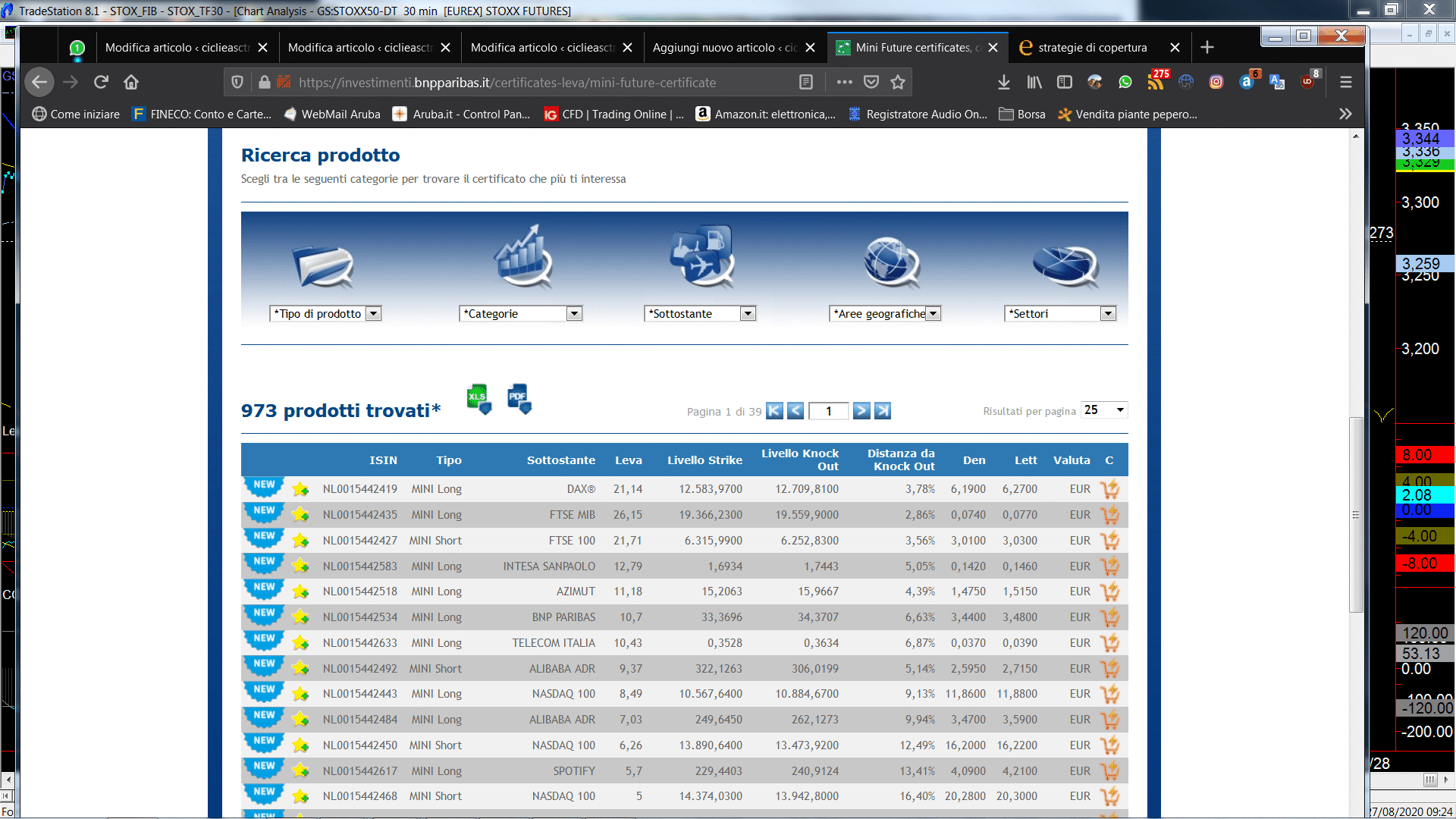
Task: Open Registratore Audio Online bookmark
Action: 918,115
